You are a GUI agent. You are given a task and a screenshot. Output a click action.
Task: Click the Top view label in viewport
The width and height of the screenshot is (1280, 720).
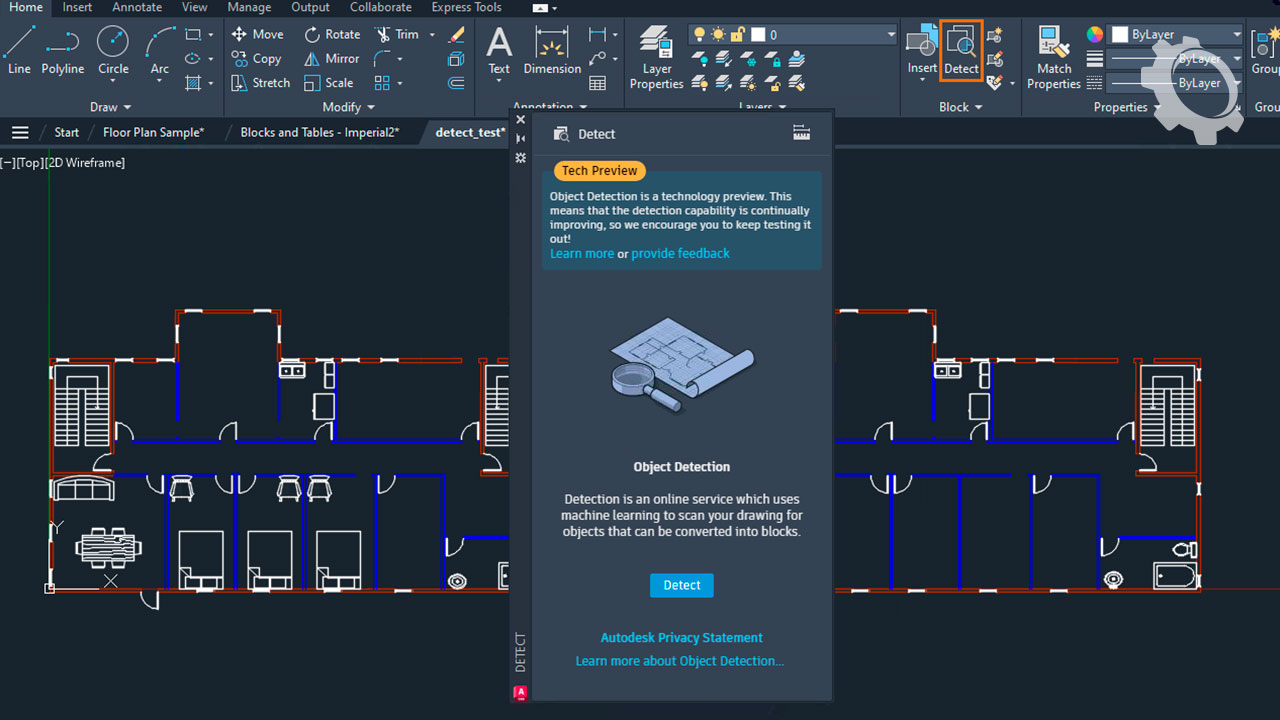click(x=30, y=163)
